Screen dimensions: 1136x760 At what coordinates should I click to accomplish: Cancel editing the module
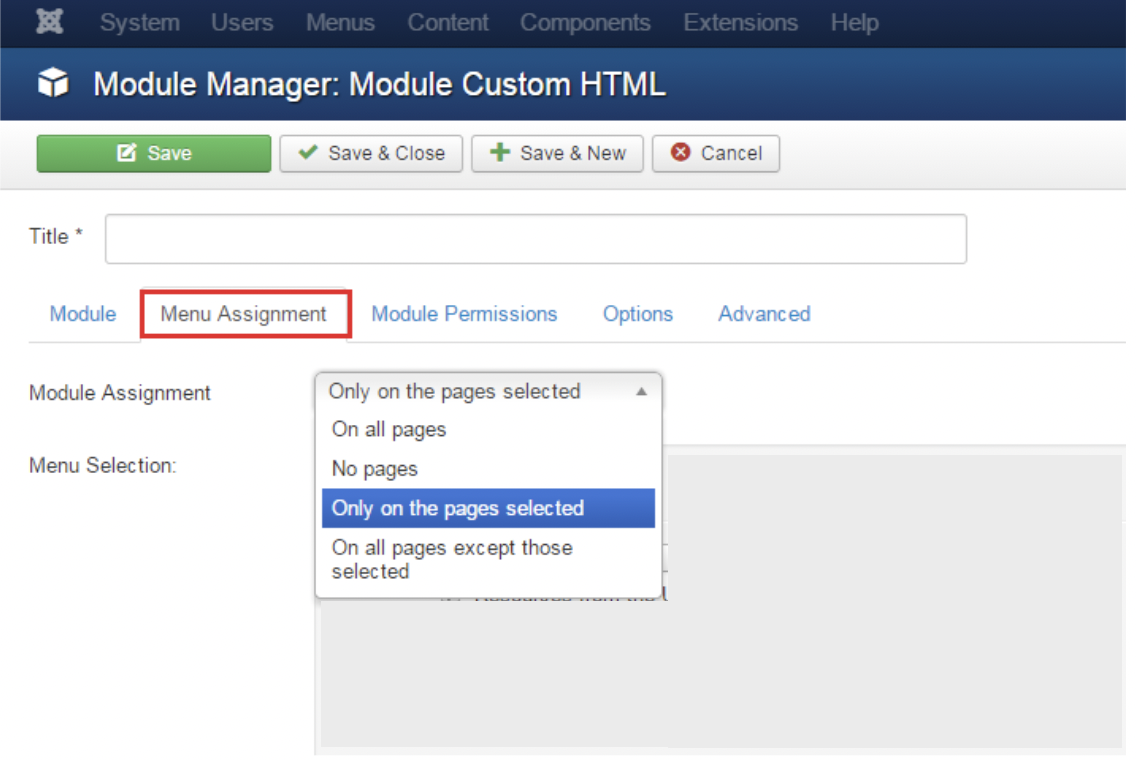(716, 153)
